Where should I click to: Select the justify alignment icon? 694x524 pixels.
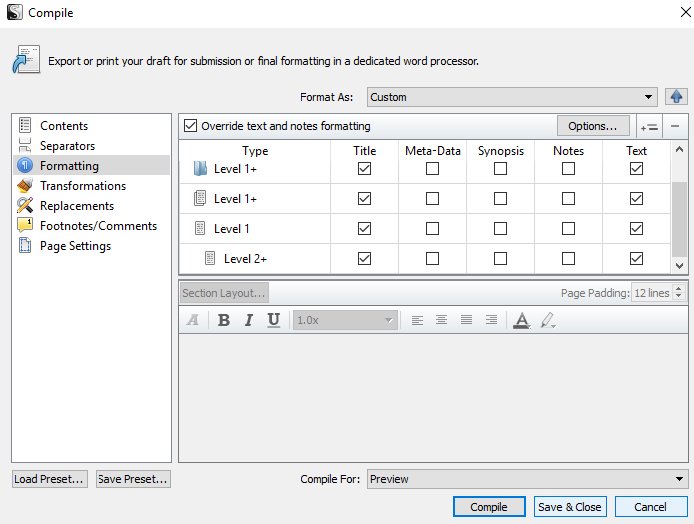(x=466, y=320)
